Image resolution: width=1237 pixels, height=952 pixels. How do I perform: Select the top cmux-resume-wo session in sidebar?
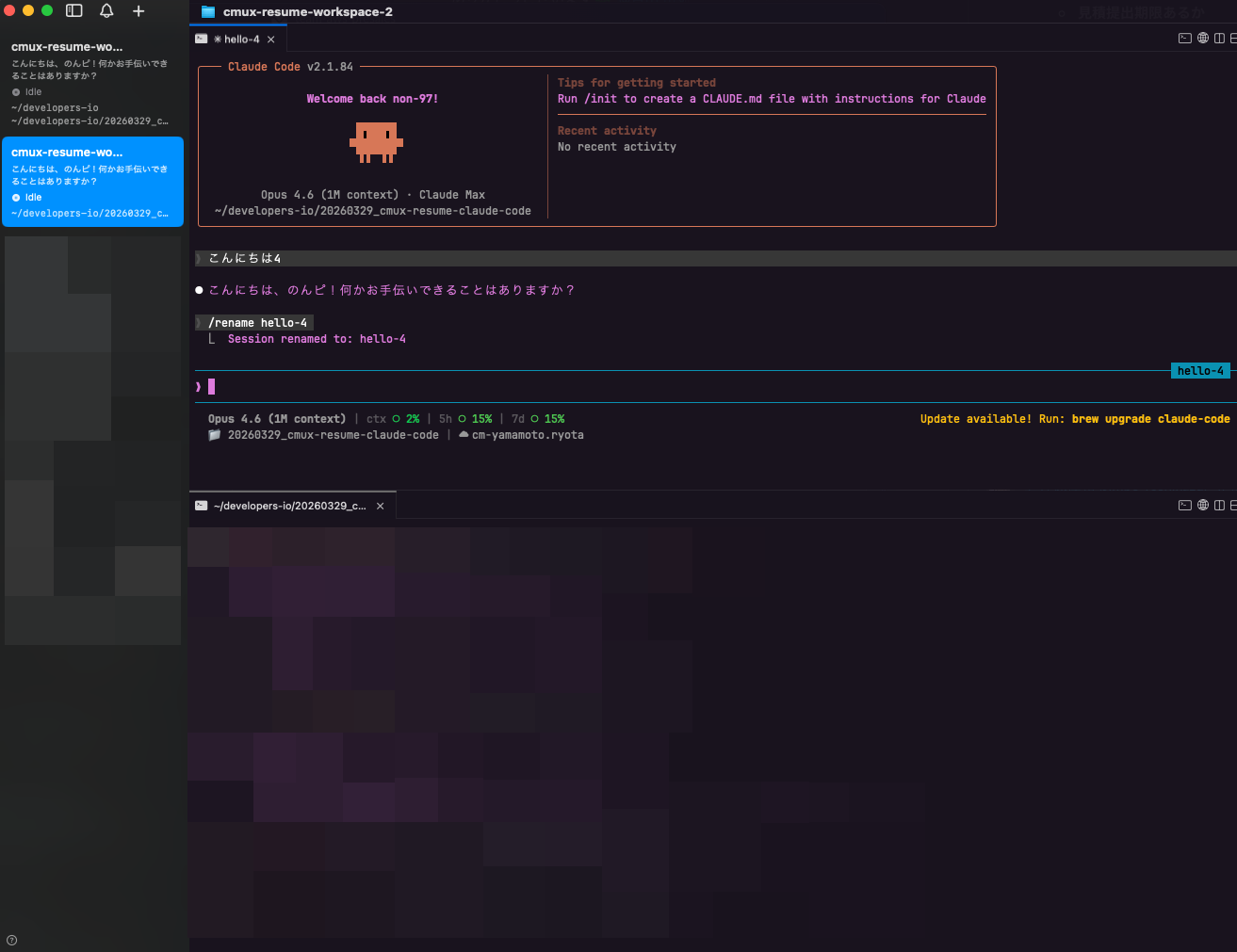point(92,83)
